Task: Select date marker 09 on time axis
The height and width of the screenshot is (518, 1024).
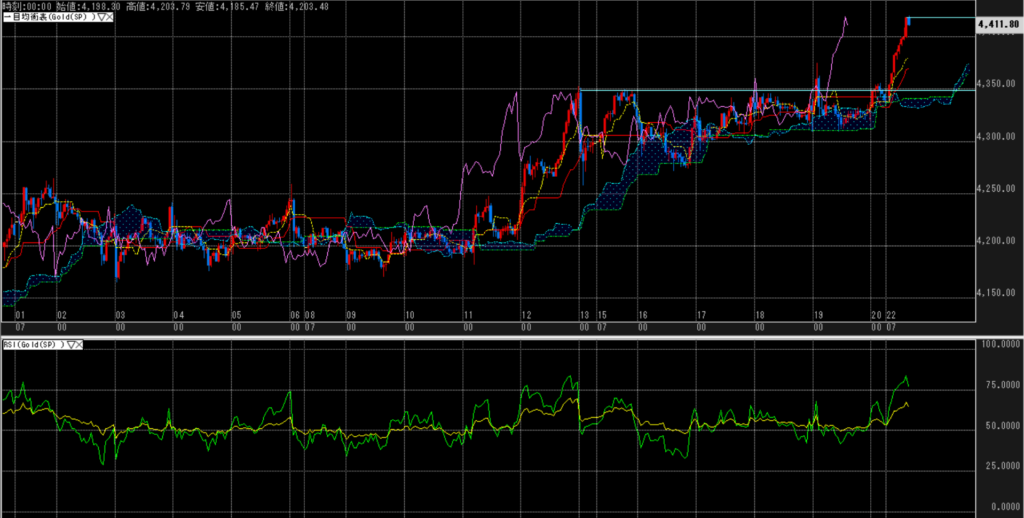Action: click(x=351, y=314)
